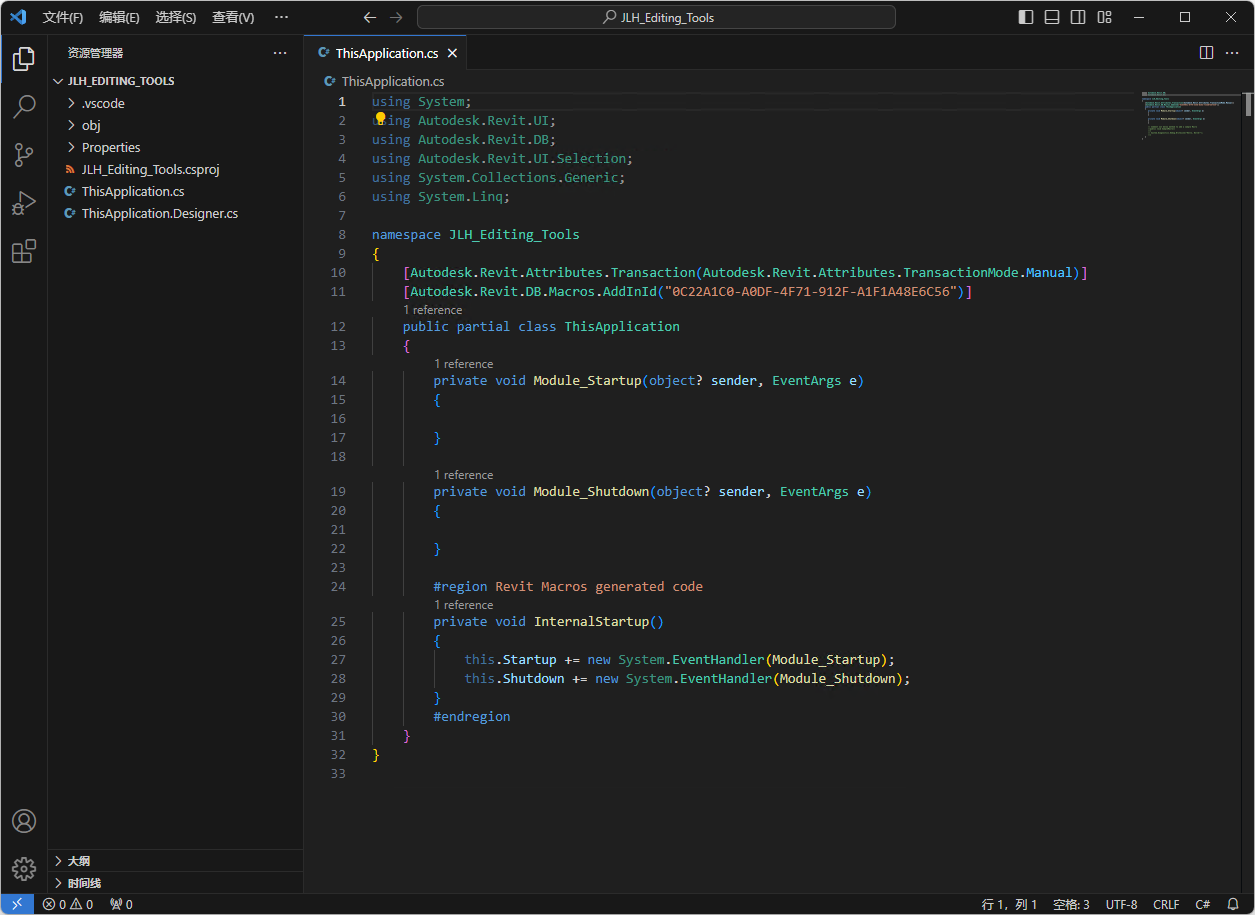Open the 选择(S) menu
Screen dimensions: 1255x915
tap(176, 17)
